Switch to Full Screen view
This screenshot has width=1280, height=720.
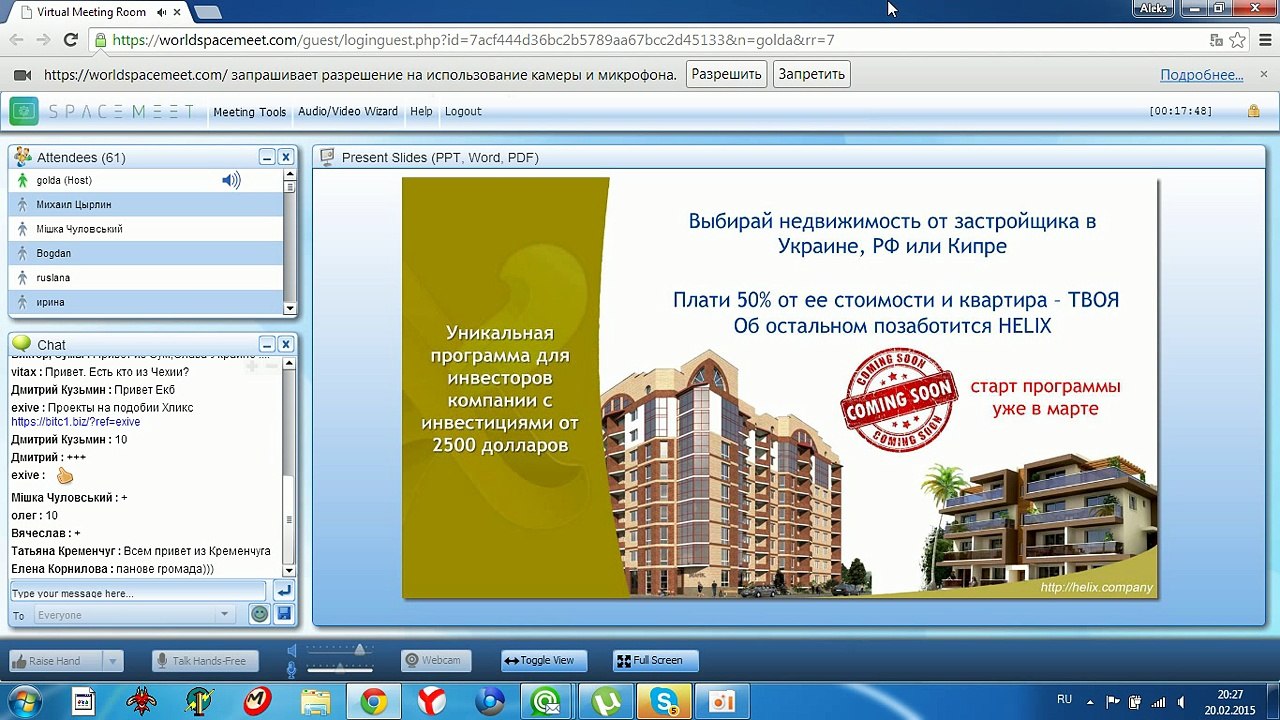[x=655, y=660]
